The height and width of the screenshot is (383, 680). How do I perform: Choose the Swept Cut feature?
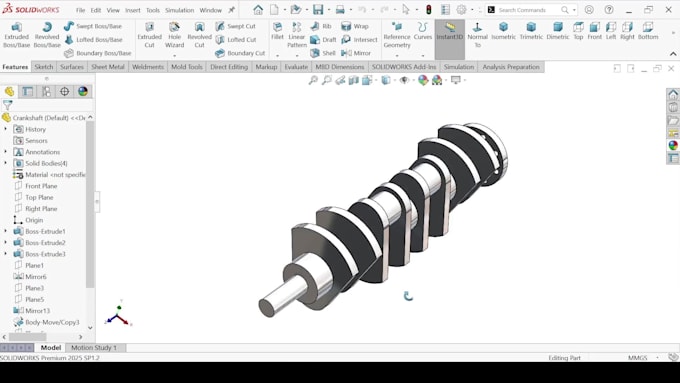pos(235,26)
